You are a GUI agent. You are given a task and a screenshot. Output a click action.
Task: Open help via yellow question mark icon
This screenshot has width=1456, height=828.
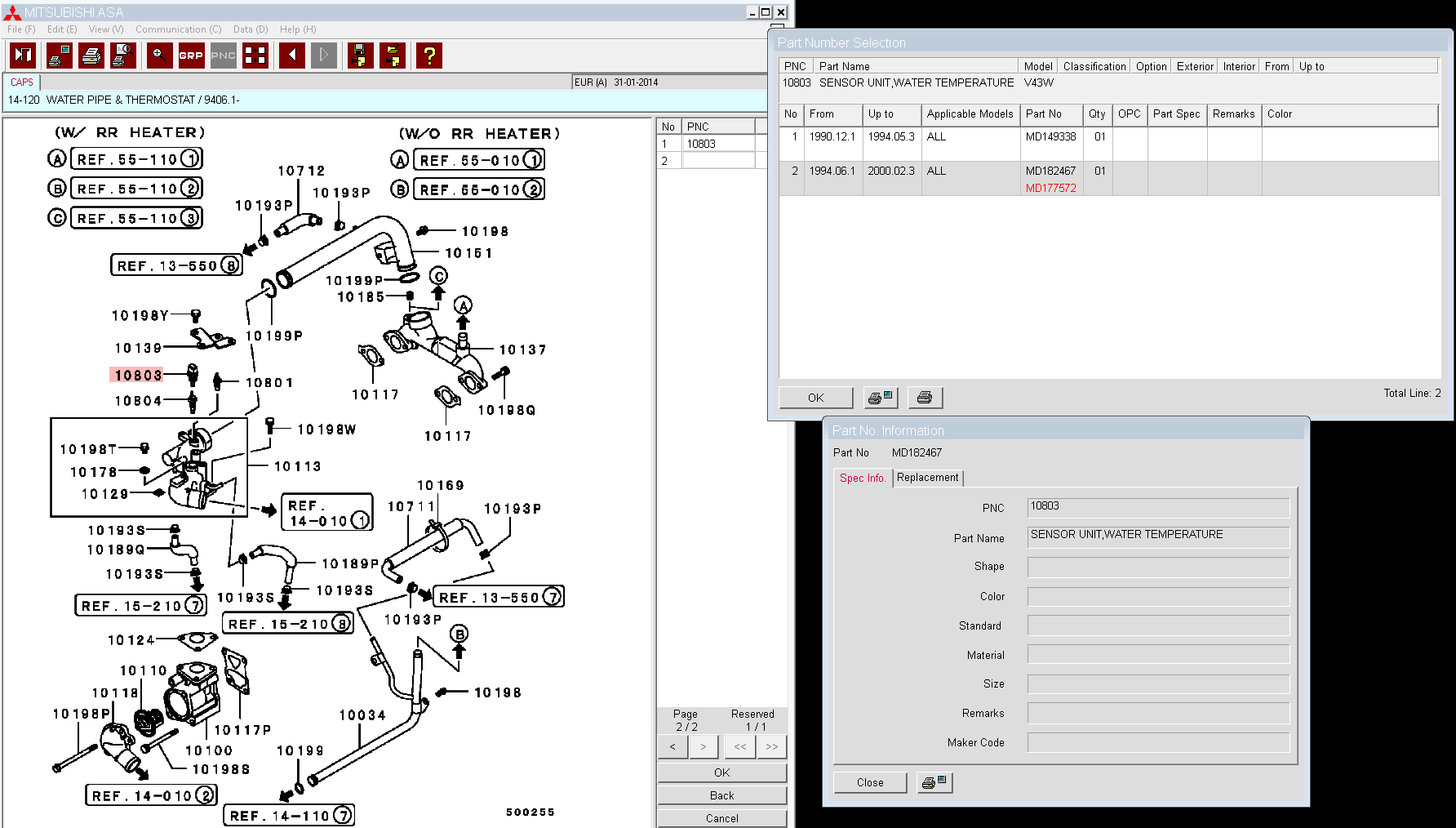tap(428, 56)
